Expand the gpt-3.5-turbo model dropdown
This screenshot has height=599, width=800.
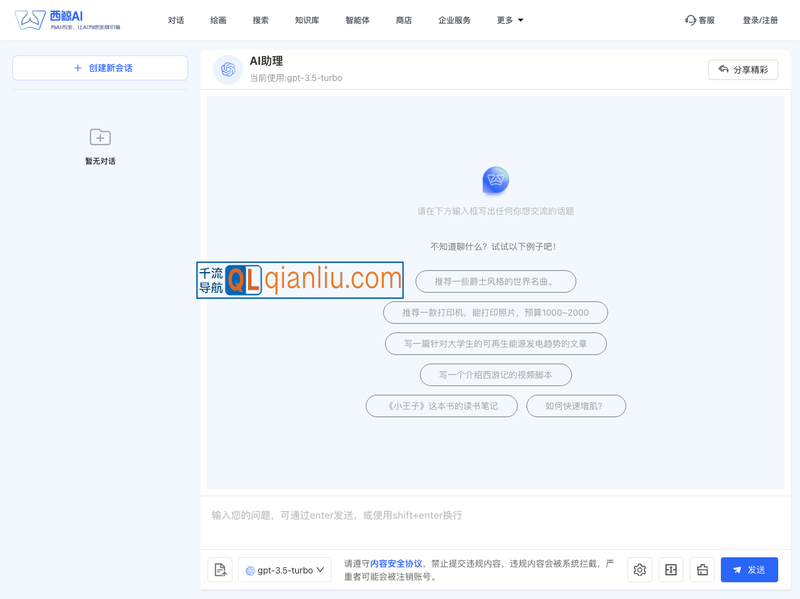click(285, 570)
